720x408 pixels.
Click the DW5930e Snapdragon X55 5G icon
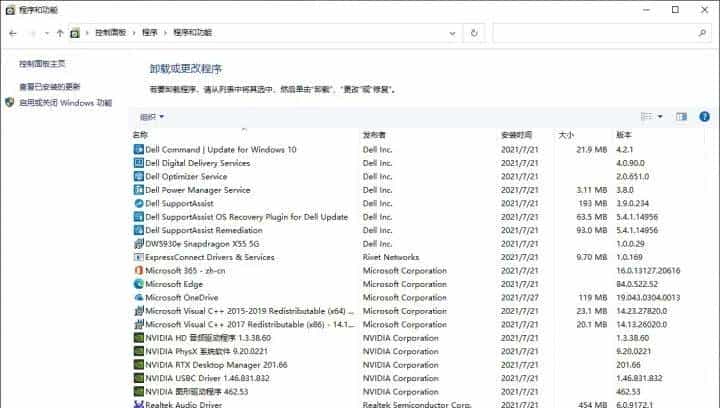[x=139, y=244]
